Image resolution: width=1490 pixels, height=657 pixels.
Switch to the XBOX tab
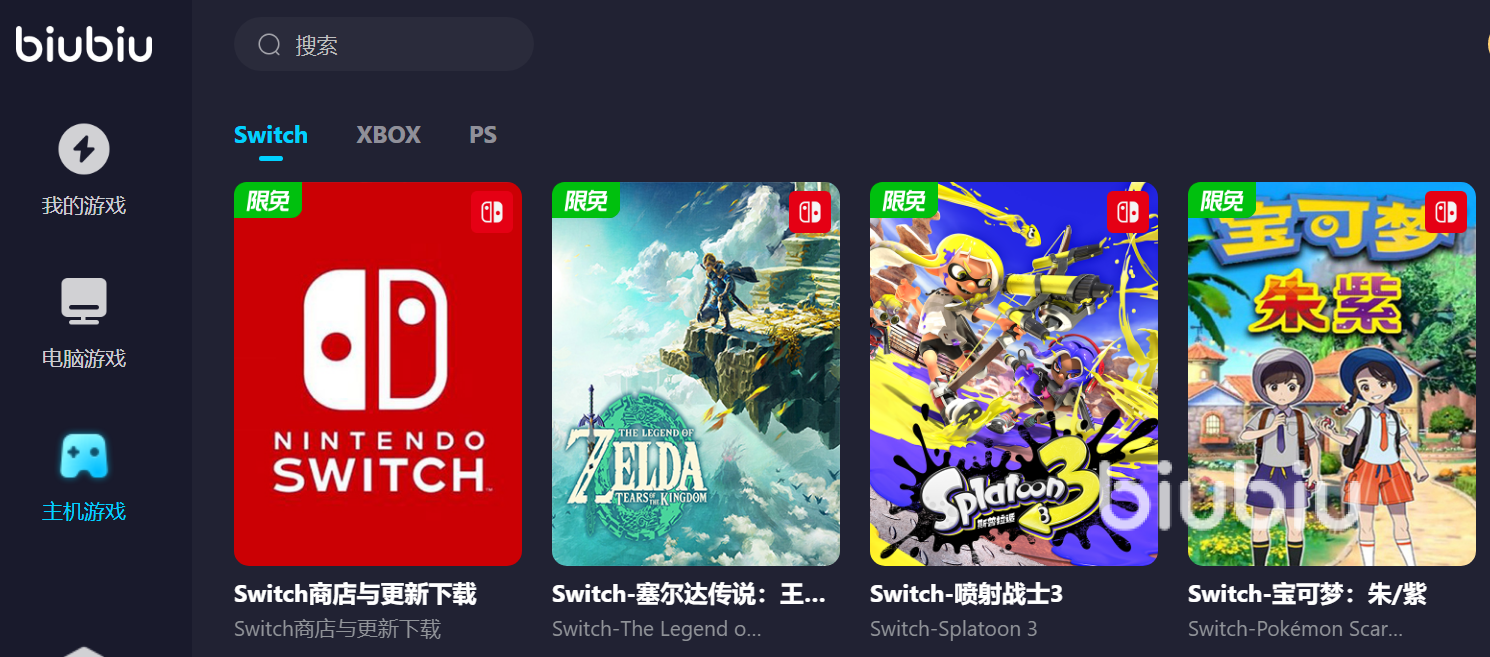click(x=389, y=135)
